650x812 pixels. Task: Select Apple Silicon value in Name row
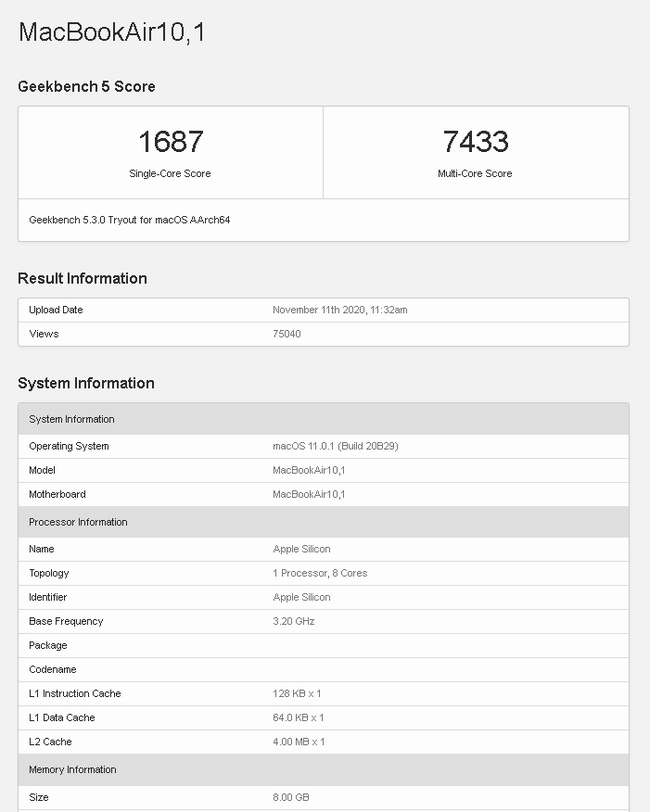(301, 549)
